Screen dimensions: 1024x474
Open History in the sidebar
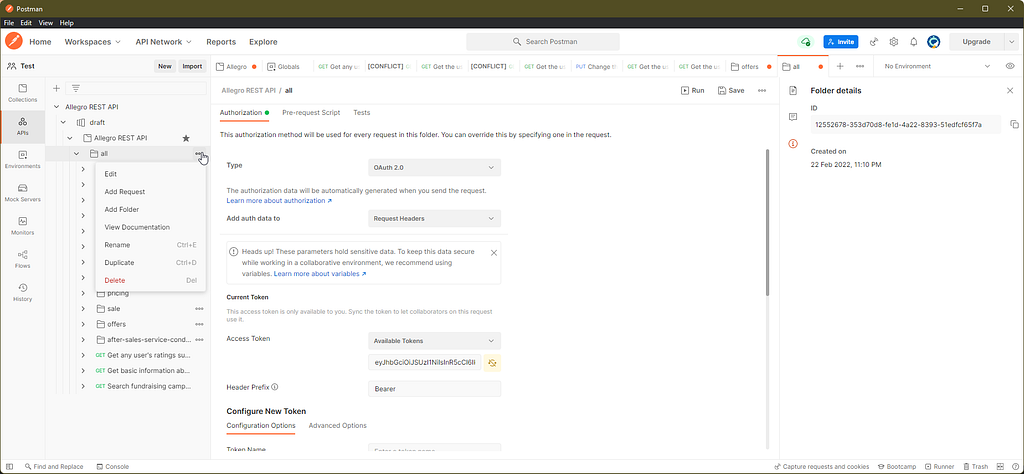coord(23,293)
